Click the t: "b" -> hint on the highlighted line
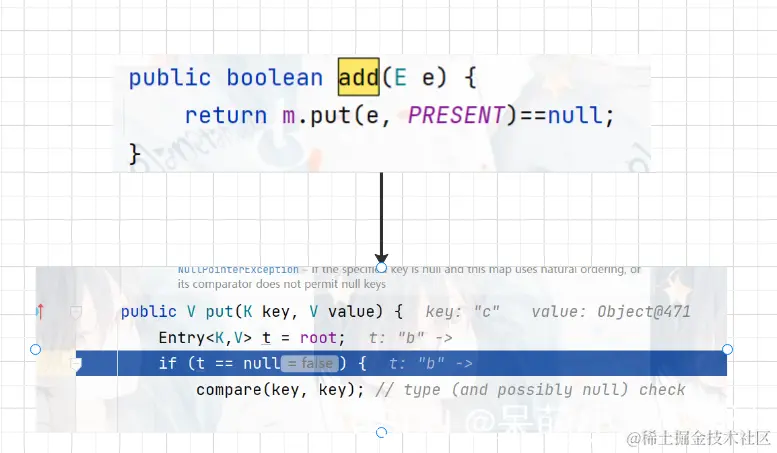Image resolution: width=777 pixels, height=453 pixels. 431,364
